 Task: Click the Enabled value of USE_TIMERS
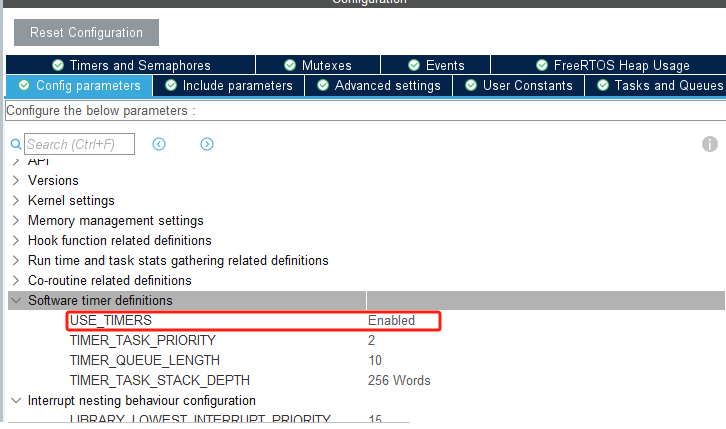pyautogui.click(x=391, y=320)
